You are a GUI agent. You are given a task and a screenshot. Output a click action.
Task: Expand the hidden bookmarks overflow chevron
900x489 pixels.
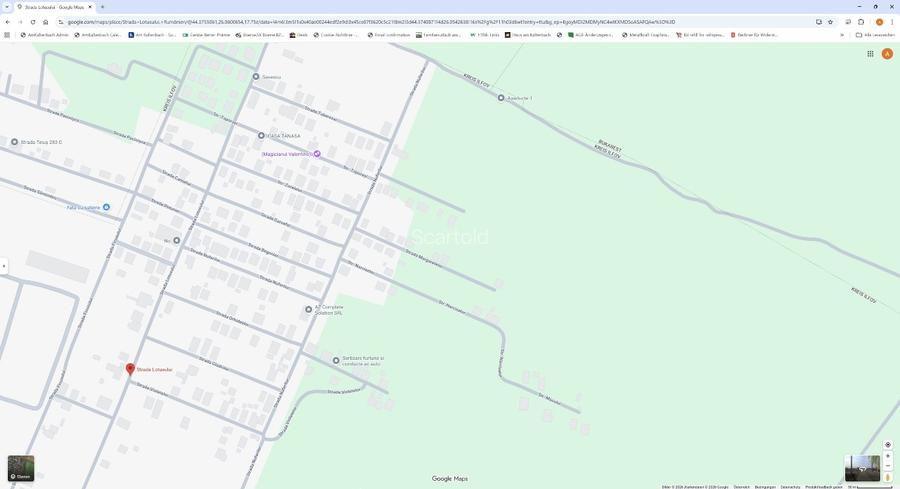click(842, 35)
